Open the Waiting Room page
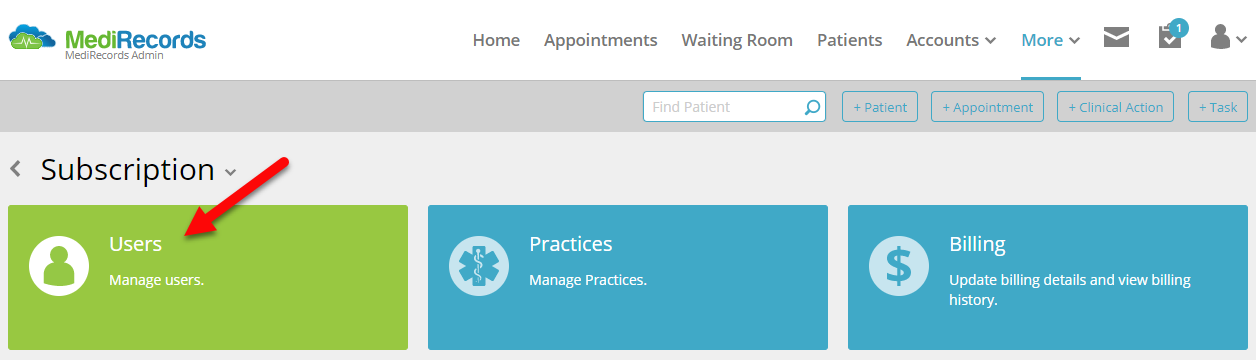 click(737, 40)
